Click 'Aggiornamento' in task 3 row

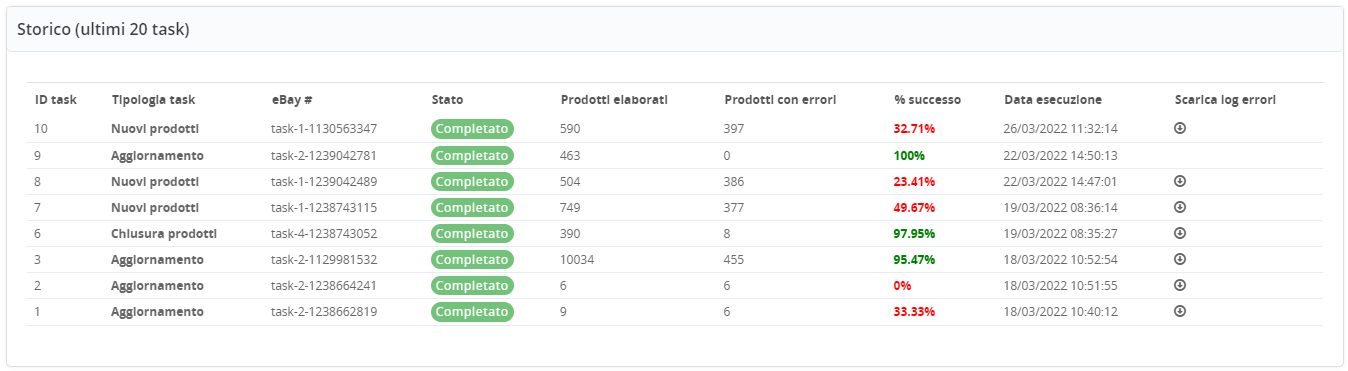[158, 259]
